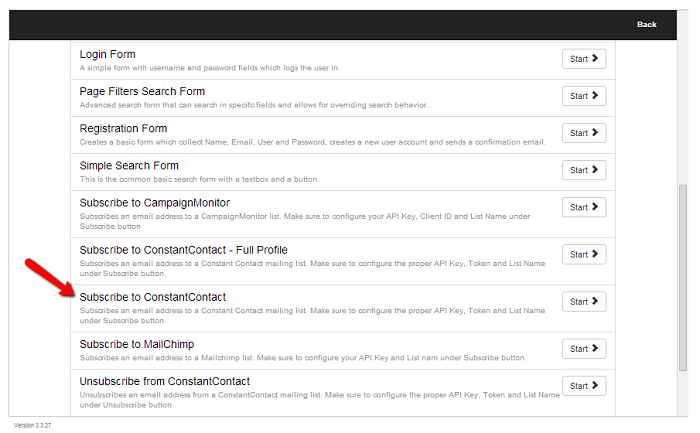This screenshot has width=700, height=433.
Task: Start the Simple Search Form template
Action: [584, 170]
